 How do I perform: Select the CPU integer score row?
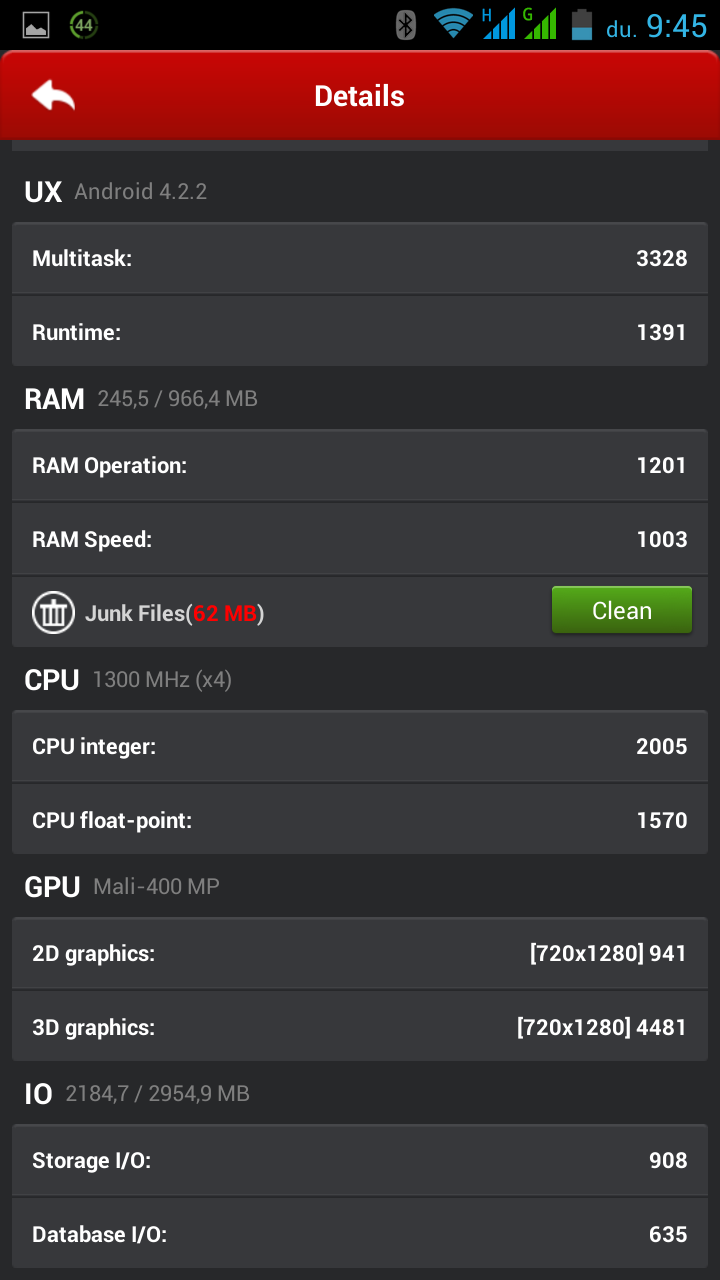pos(360,747)
